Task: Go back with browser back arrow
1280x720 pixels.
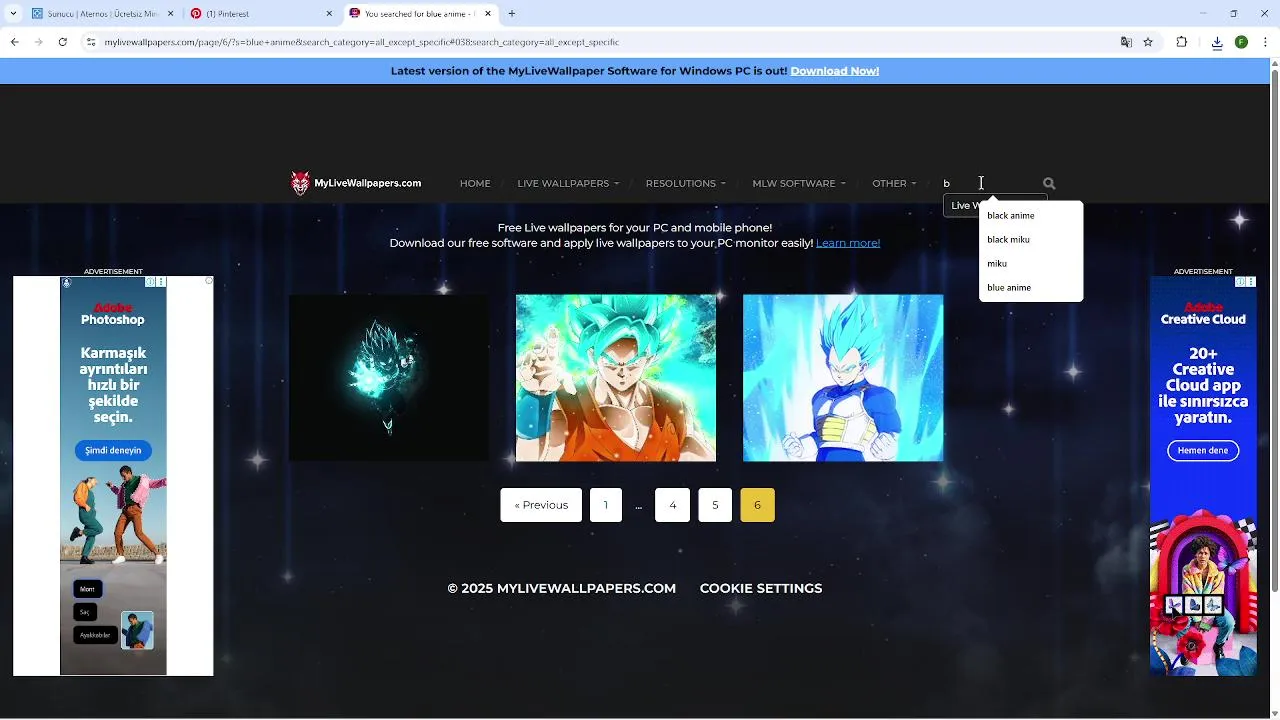Action: [15, 42]
